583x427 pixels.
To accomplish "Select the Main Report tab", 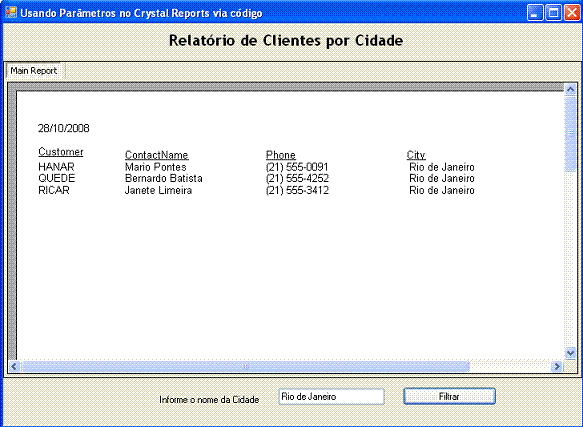I will tap(33, 71).
